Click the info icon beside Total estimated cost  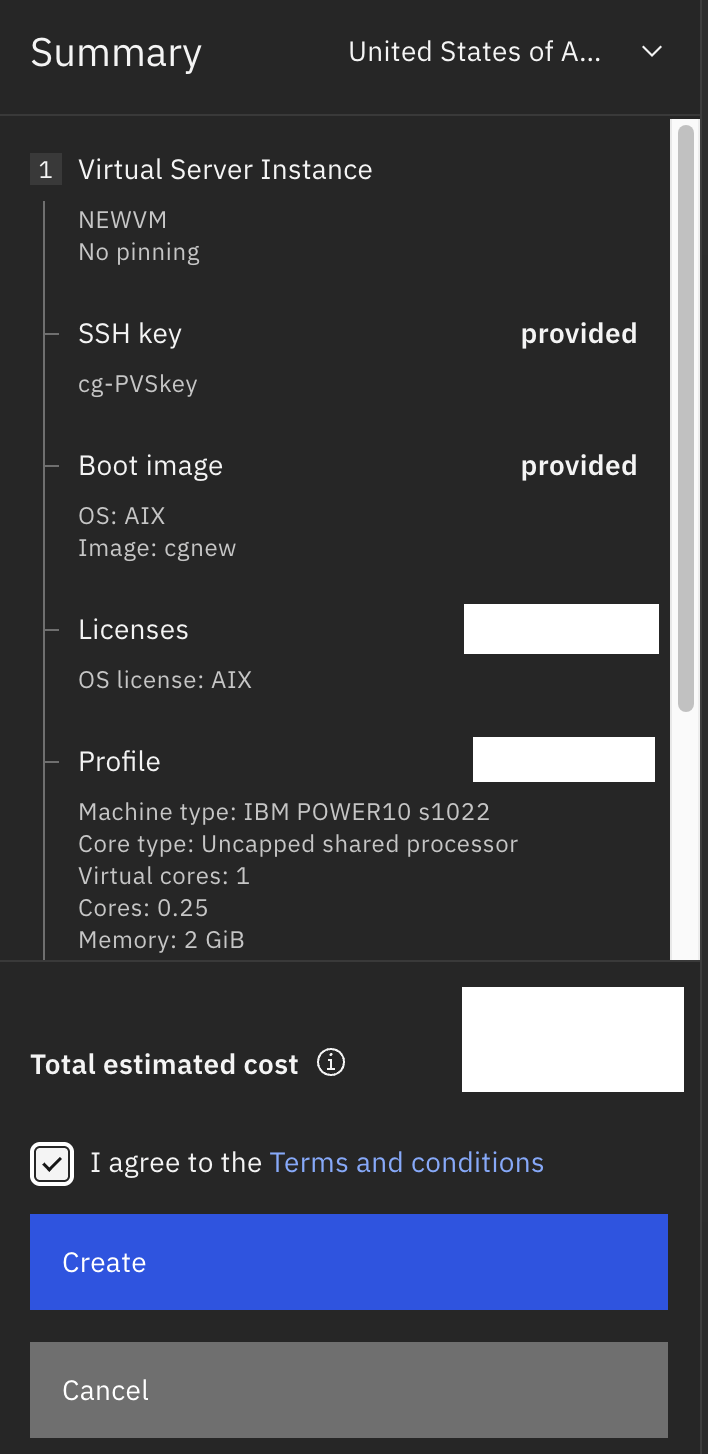point(331,1062)
